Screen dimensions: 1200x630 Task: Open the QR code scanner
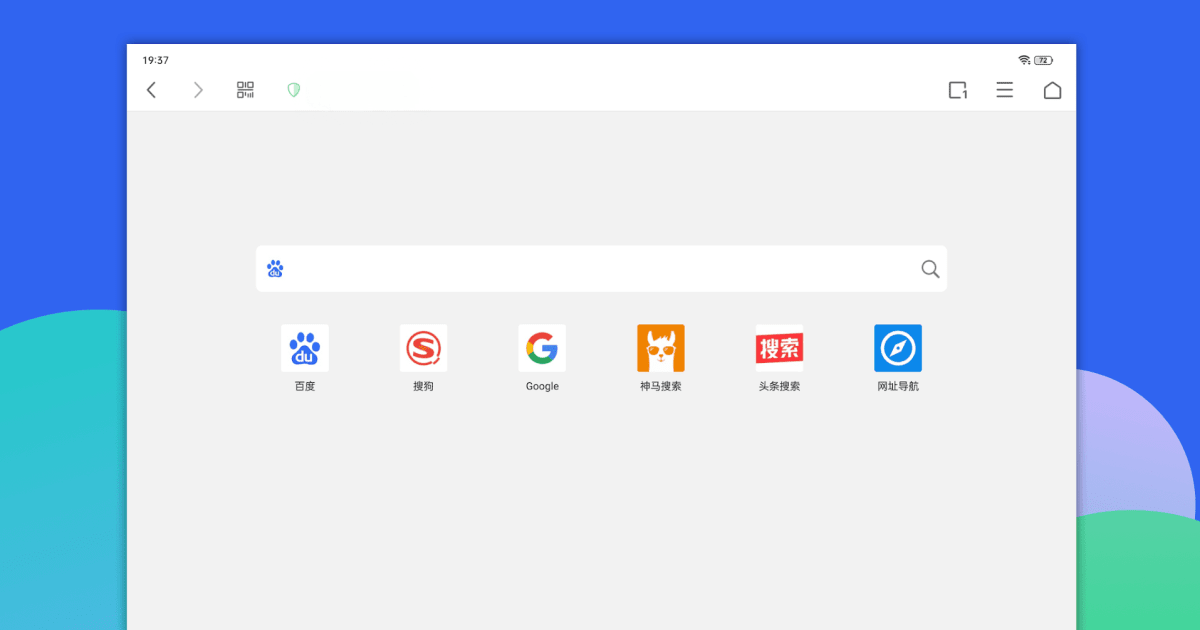point(244,89)
